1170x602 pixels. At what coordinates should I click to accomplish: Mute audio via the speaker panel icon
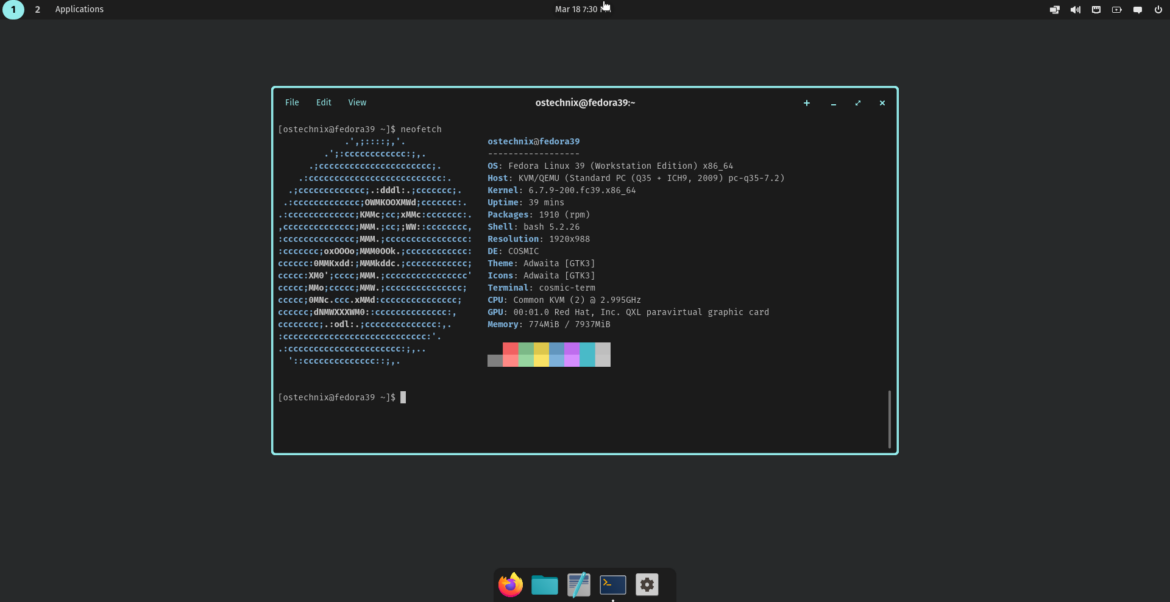point(1073,9)
